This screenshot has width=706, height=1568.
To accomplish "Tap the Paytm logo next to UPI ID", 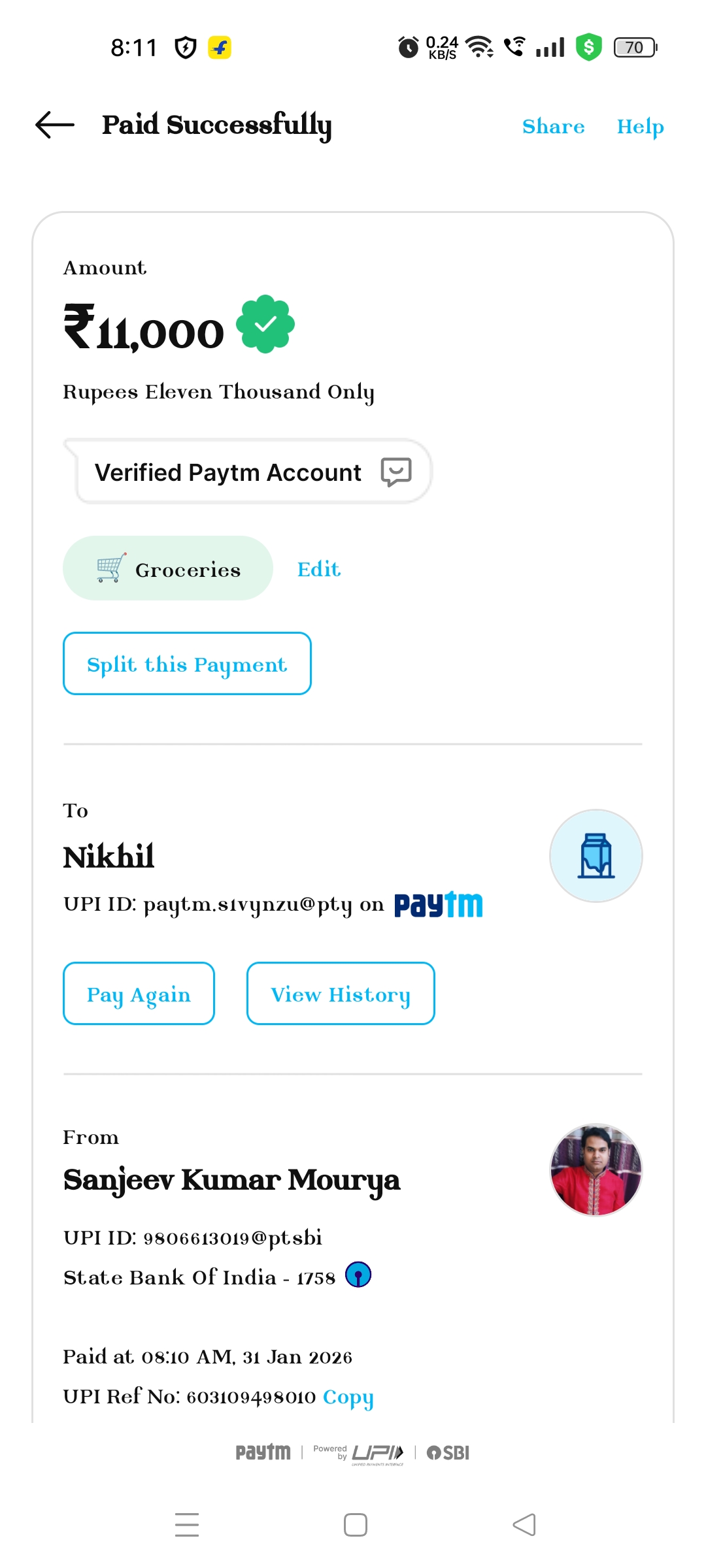I will click(x=438, y=905).
